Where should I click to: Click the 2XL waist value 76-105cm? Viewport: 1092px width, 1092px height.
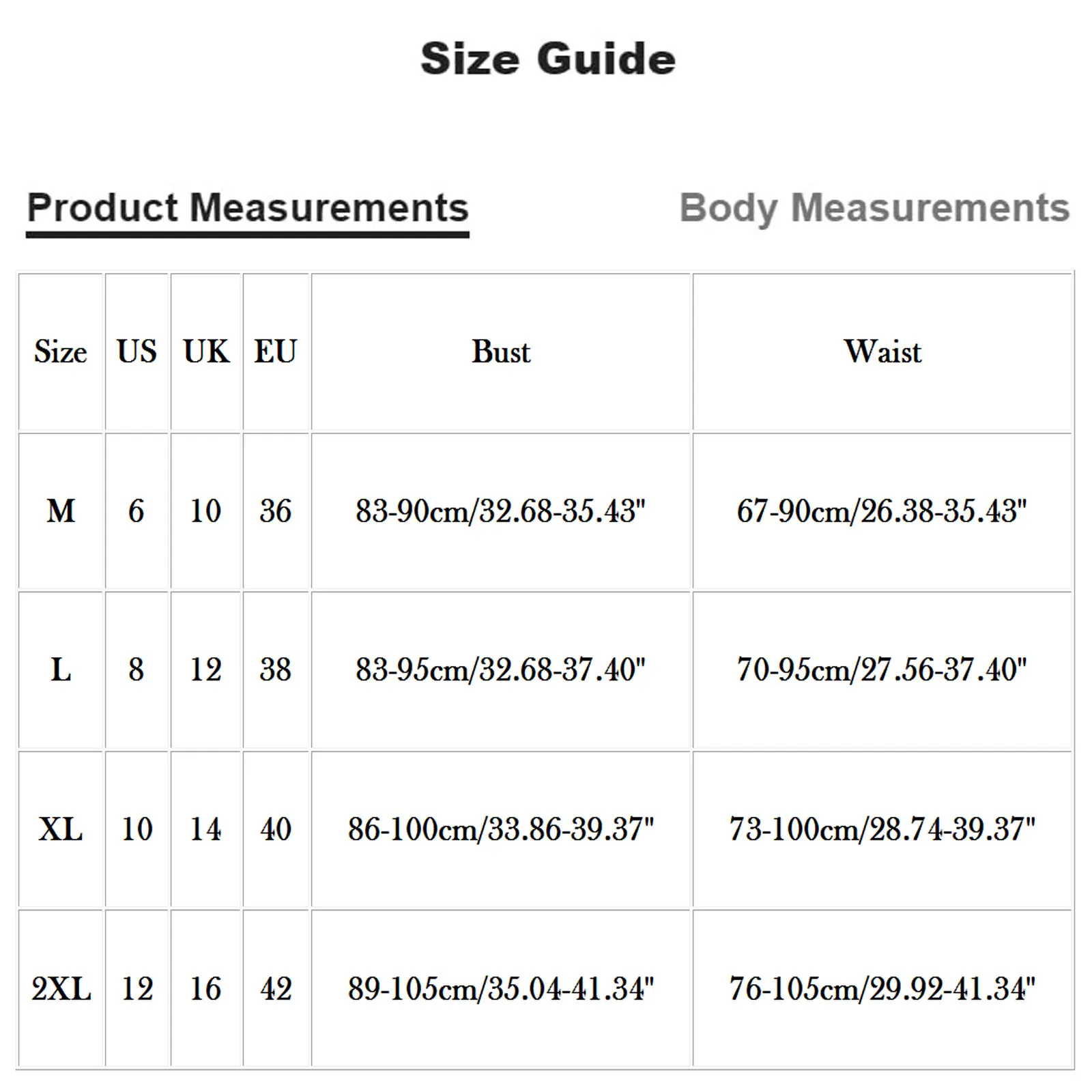point(882,988)
